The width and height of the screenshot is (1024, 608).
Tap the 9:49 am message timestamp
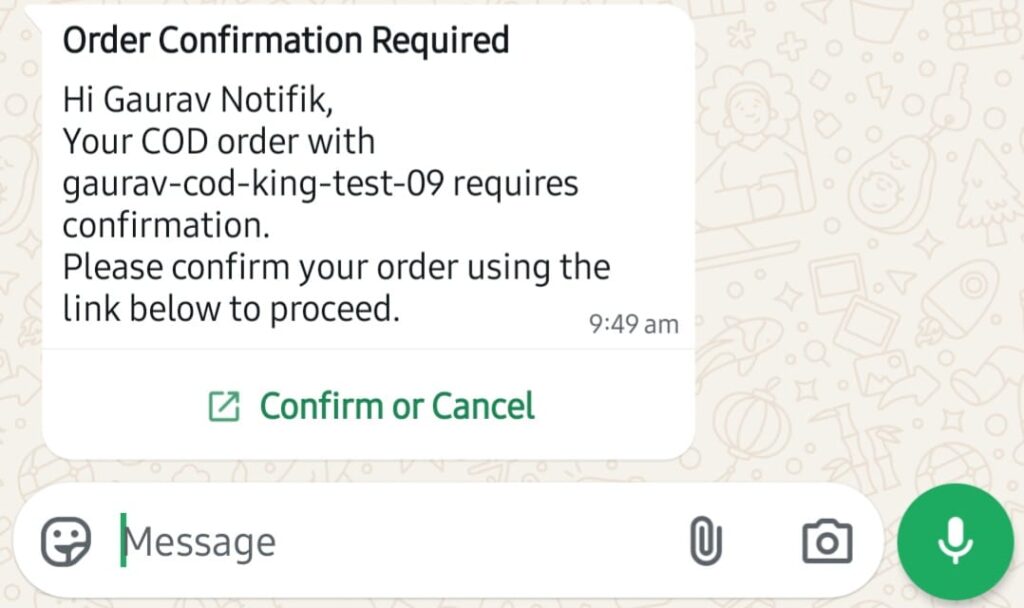[634, 324]
